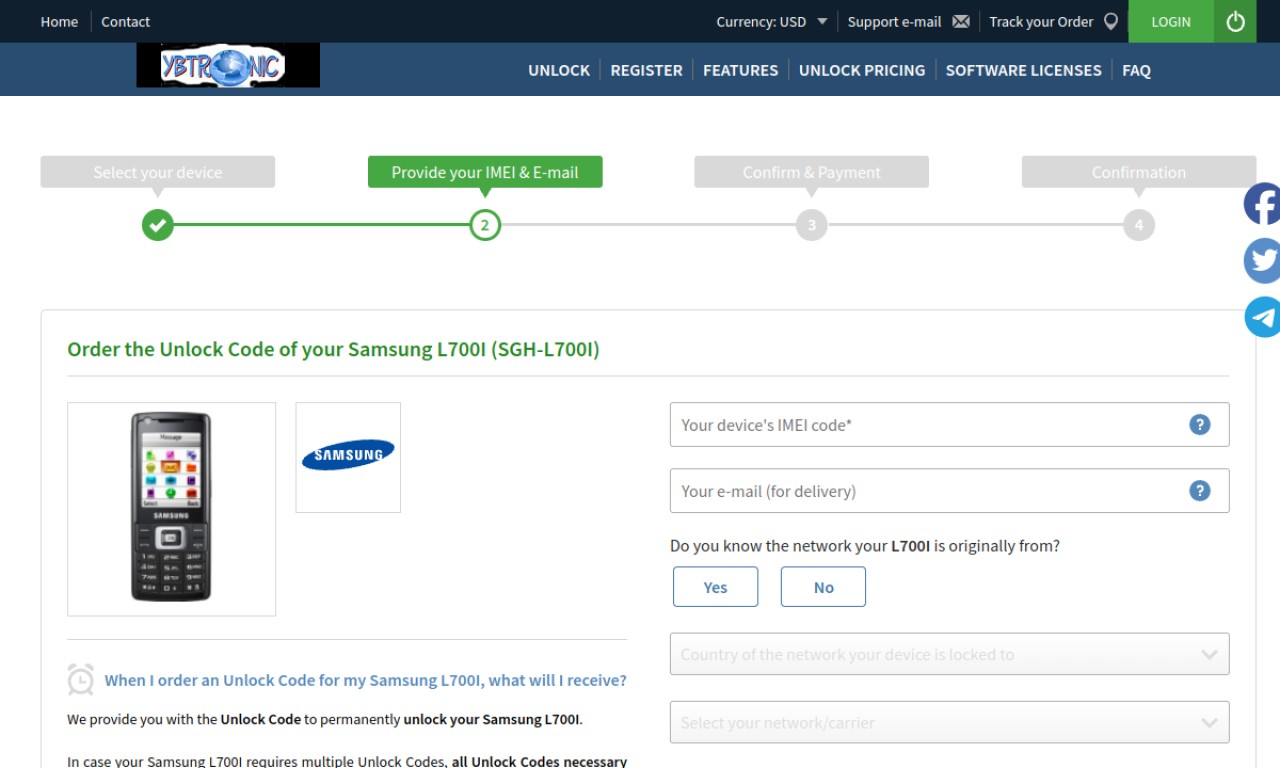Open the Telegram share icon
1280x768 pixels.
[x=1262, y=317]
